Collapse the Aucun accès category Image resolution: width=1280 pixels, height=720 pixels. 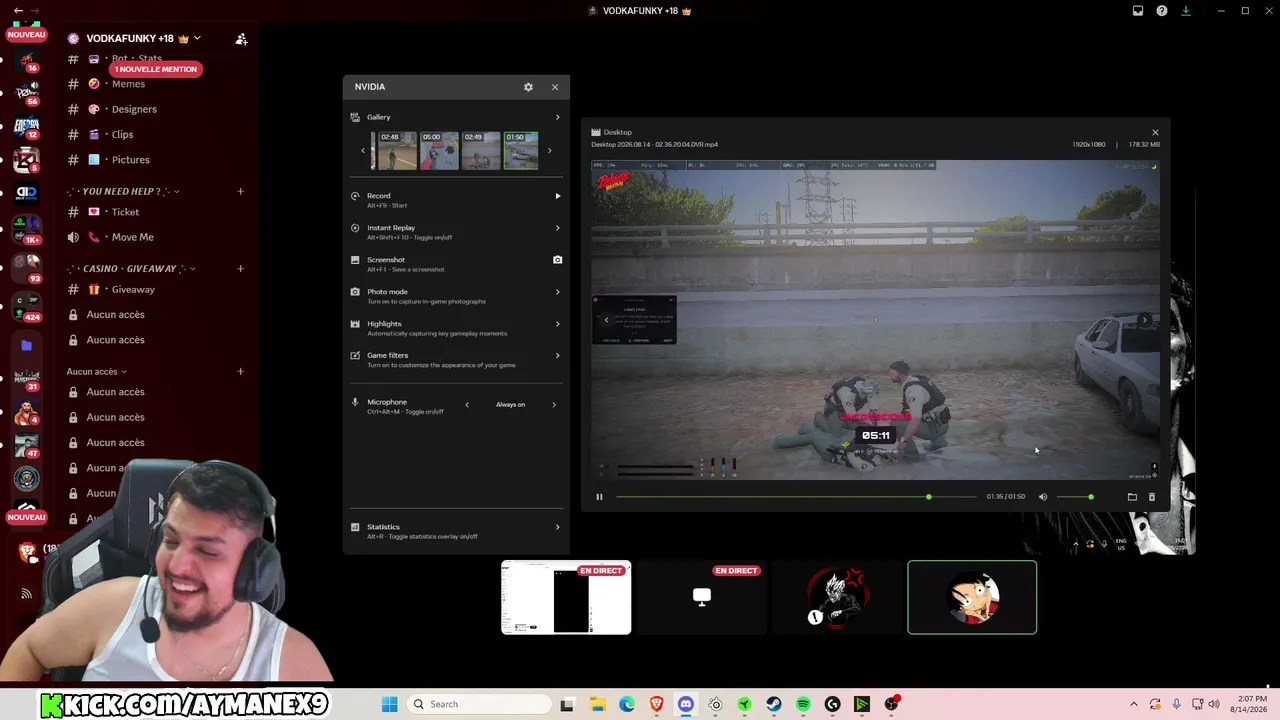[97, 372]
